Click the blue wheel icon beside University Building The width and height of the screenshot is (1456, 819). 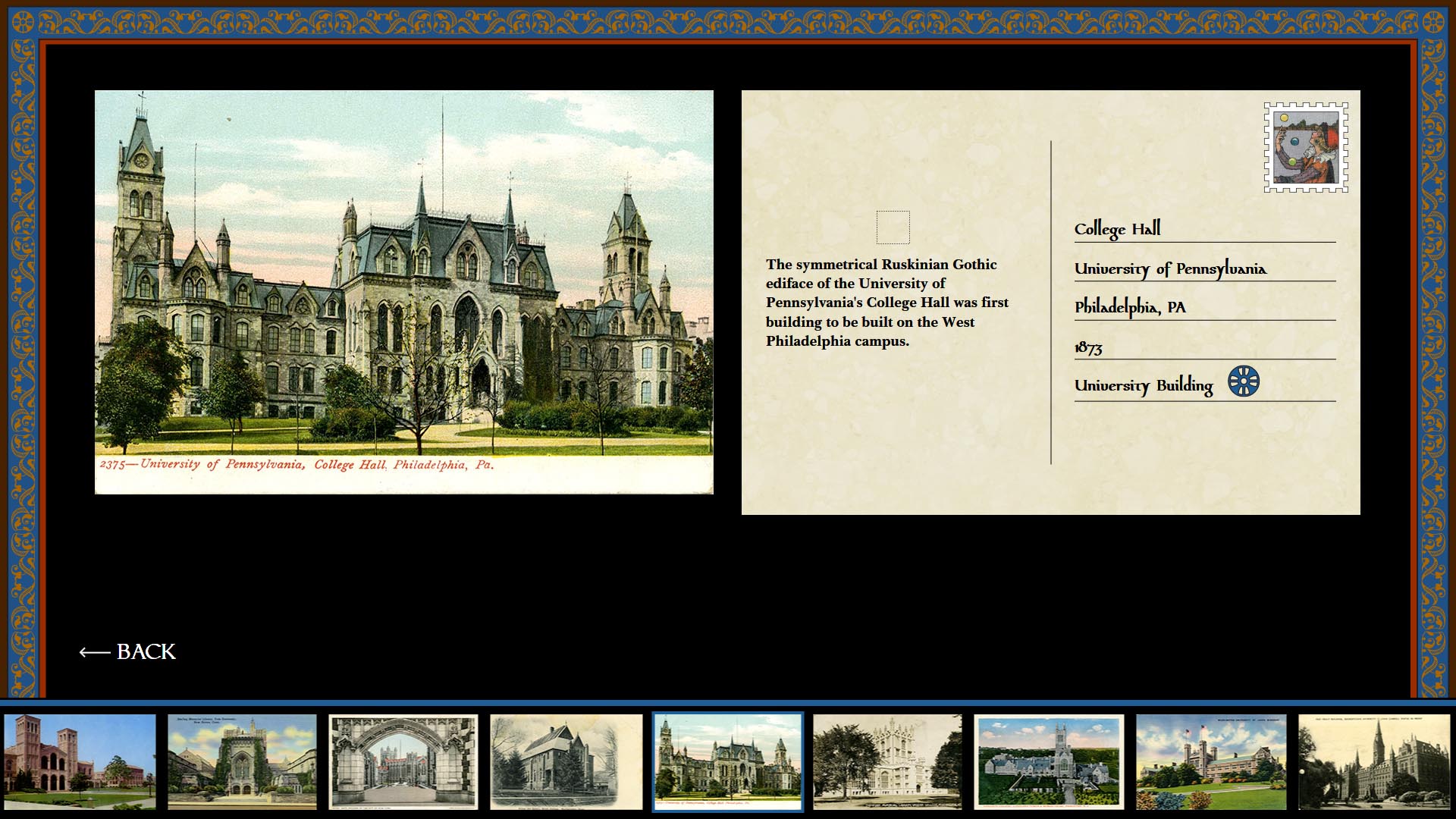[x=1244, y=381]
